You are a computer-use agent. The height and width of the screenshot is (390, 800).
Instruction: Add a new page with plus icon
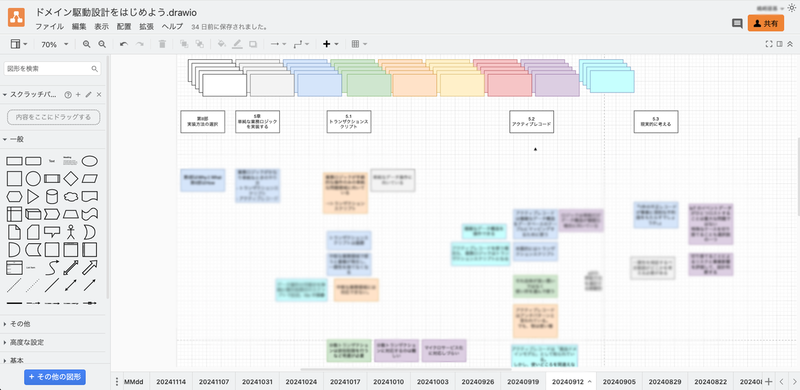point(769,381)
